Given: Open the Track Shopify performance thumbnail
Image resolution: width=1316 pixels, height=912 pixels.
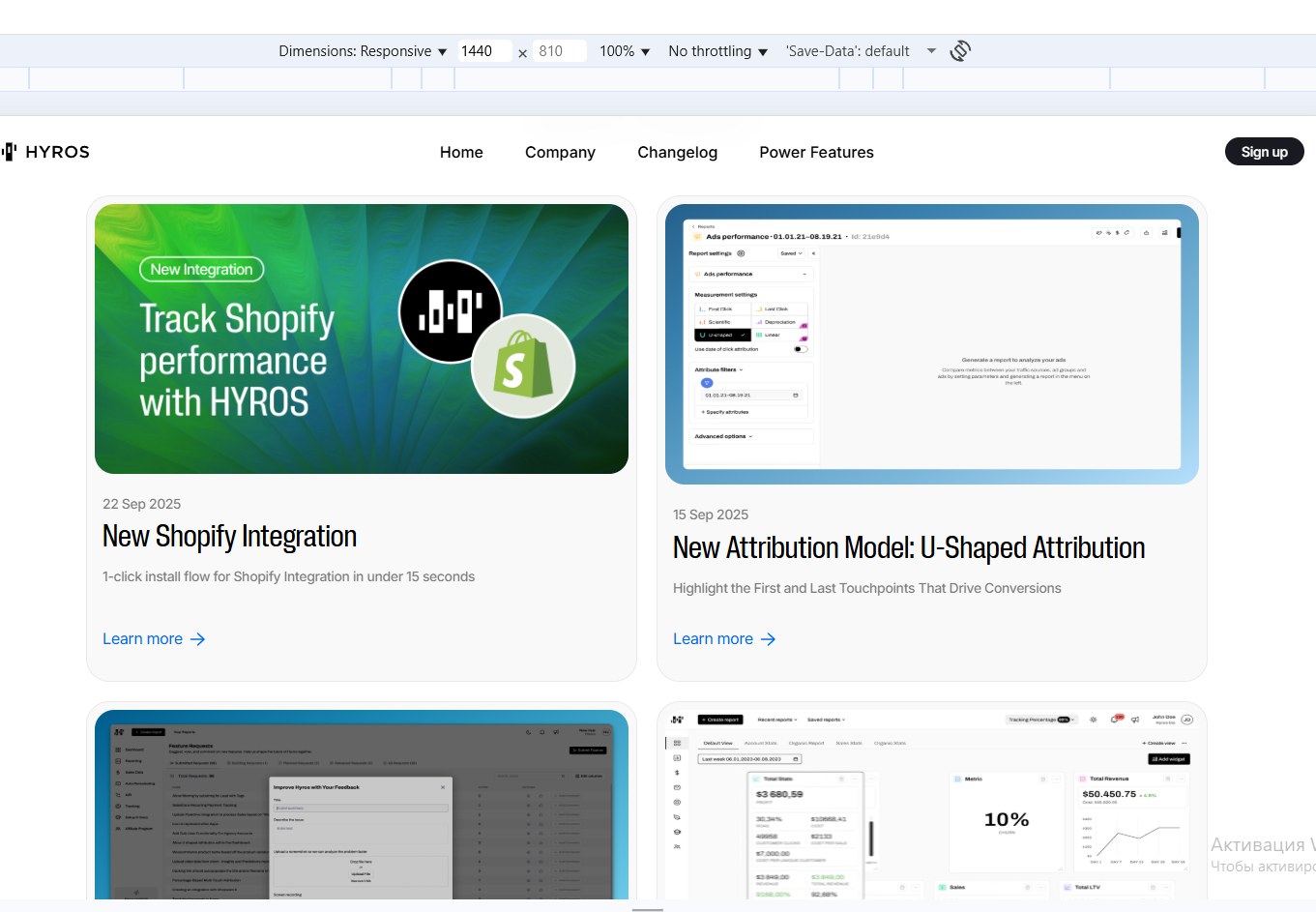Looking at the screenshot, I should tap(362, 338).
